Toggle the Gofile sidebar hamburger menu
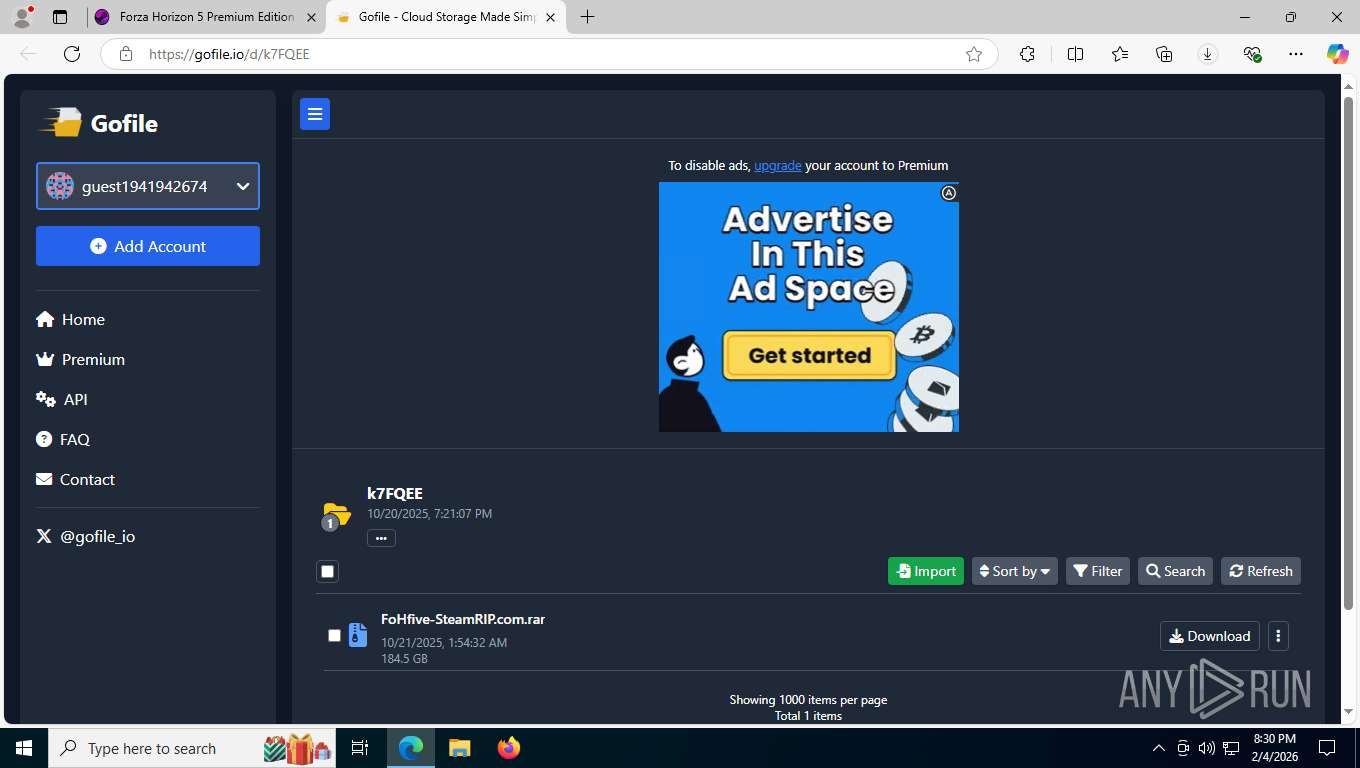Screen dimensions: 1360x768 315,114
